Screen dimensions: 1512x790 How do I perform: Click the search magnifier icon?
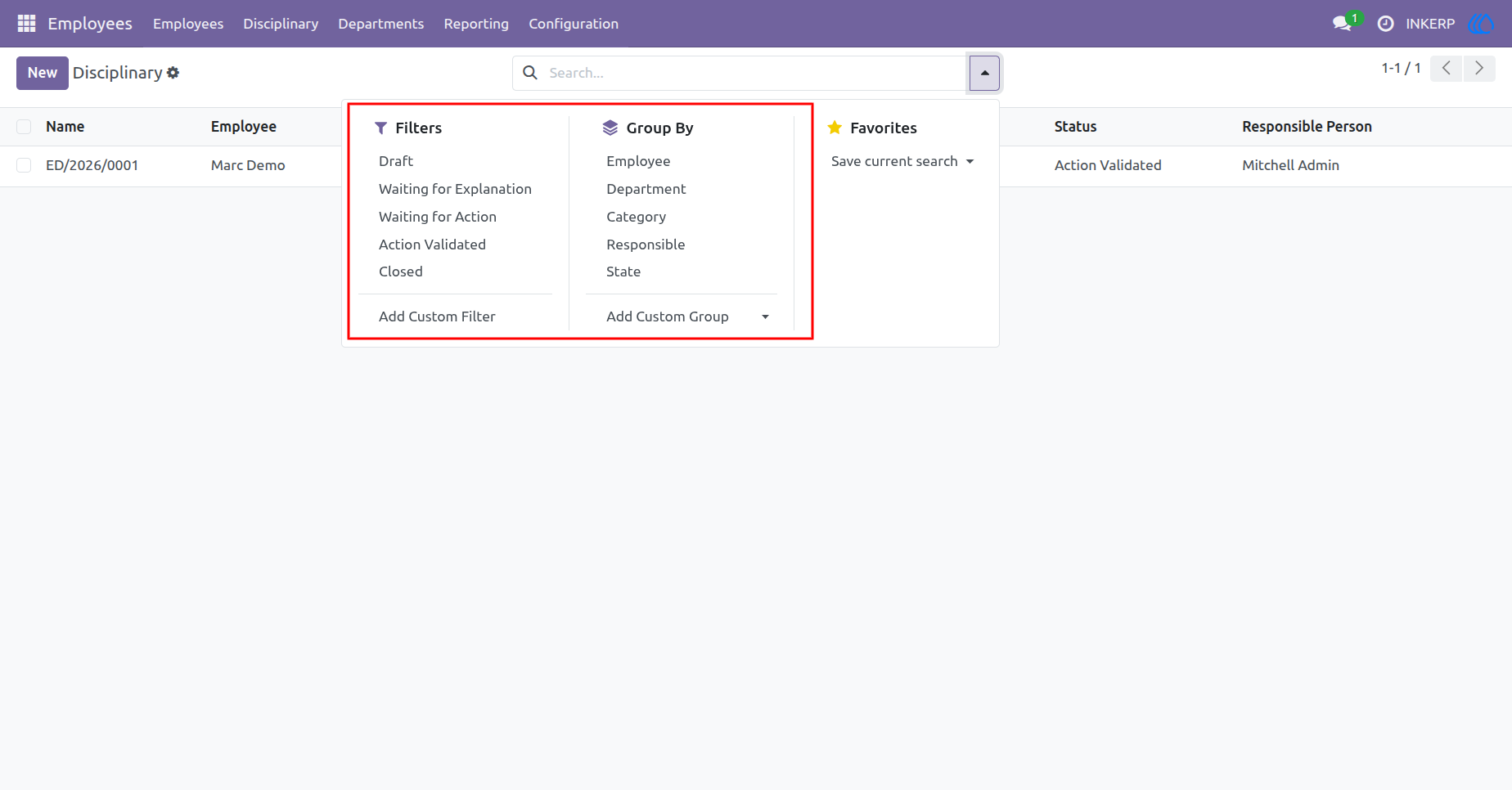[530, 73]
